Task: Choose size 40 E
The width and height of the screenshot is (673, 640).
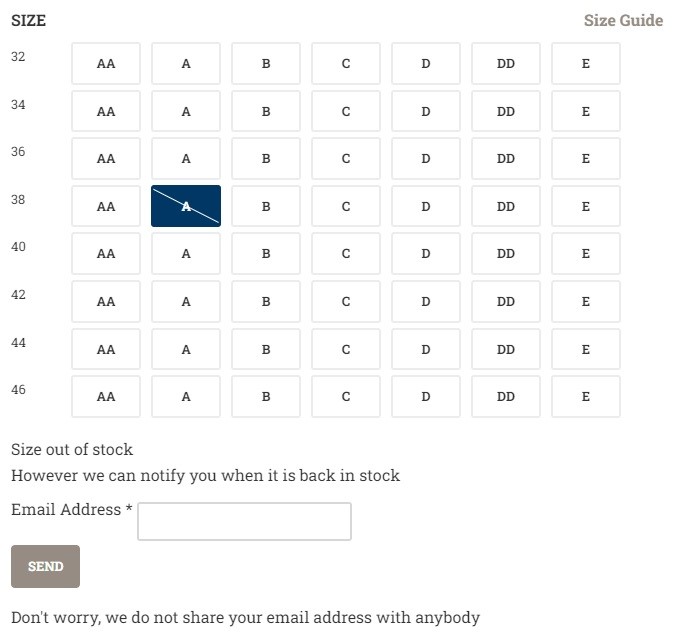Action: [x=586, y=254]
